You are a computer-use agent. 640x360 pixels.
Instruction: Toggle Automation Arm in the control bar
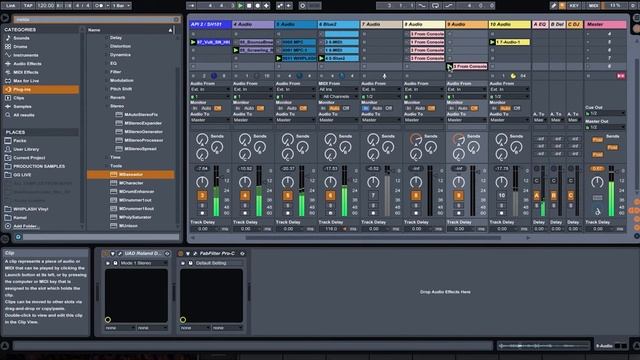280,6
